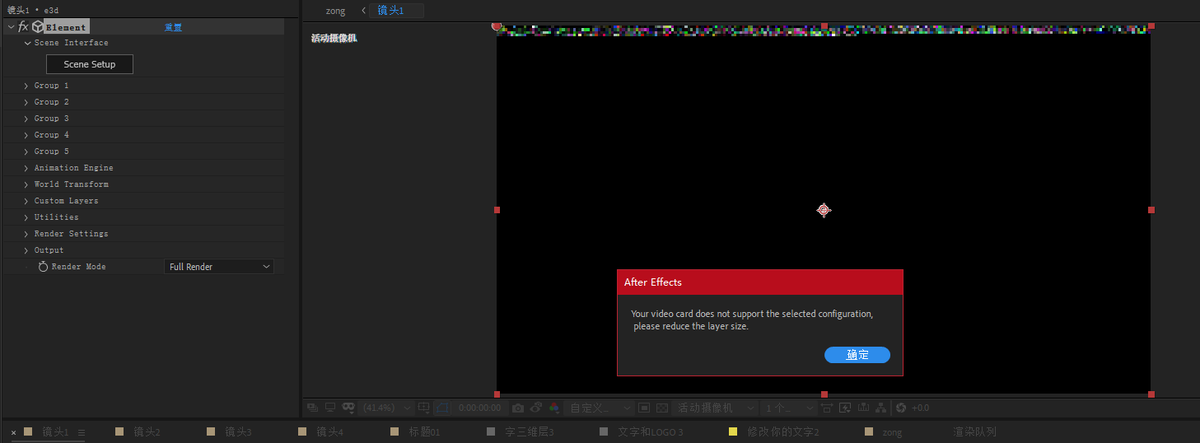The image size is (1200, 443).
Task: Click the exposure value +0.0
Action: [x=920, y=408]
